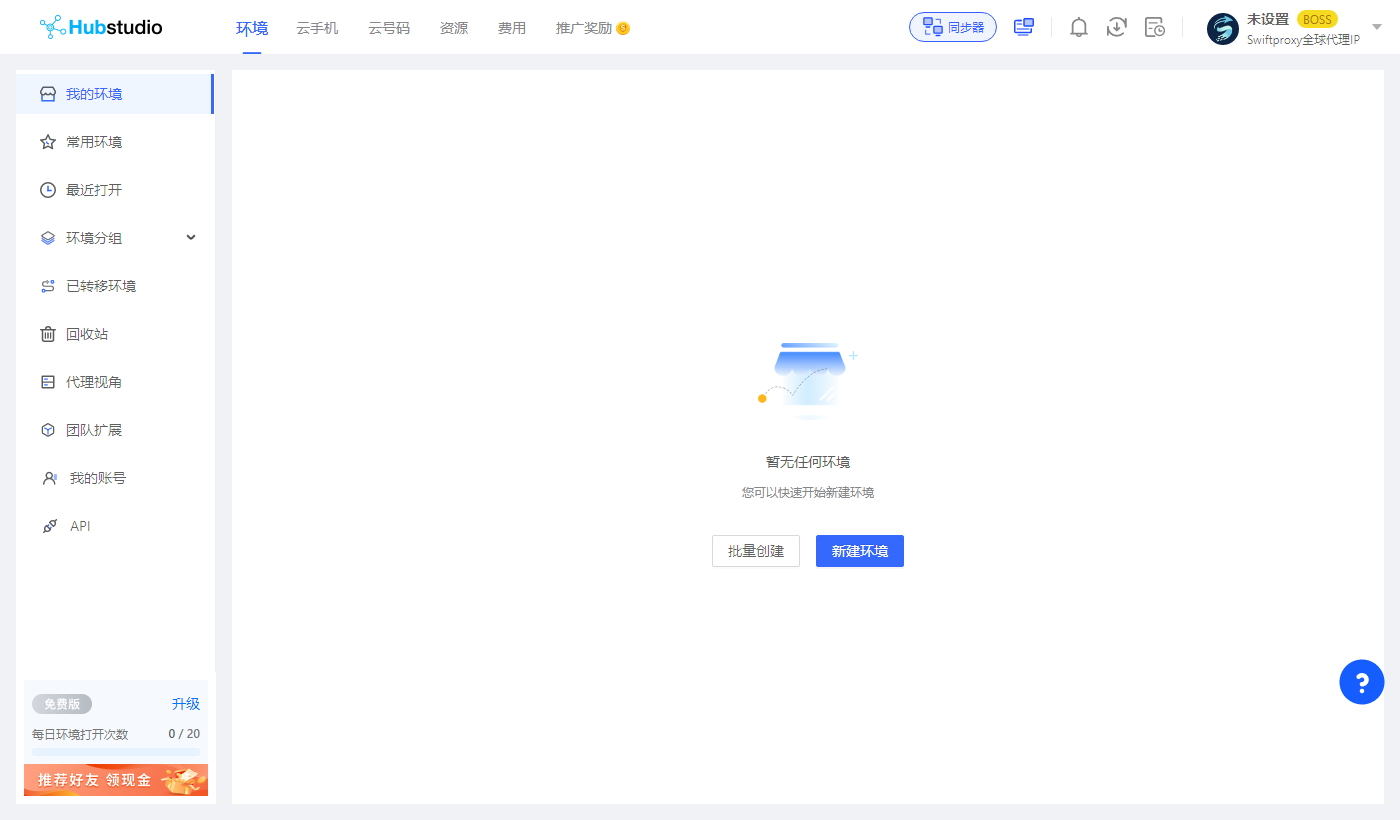1400x820 pixels.
Task: Click the Hubstudio logo
Action: tap(100, 27)
